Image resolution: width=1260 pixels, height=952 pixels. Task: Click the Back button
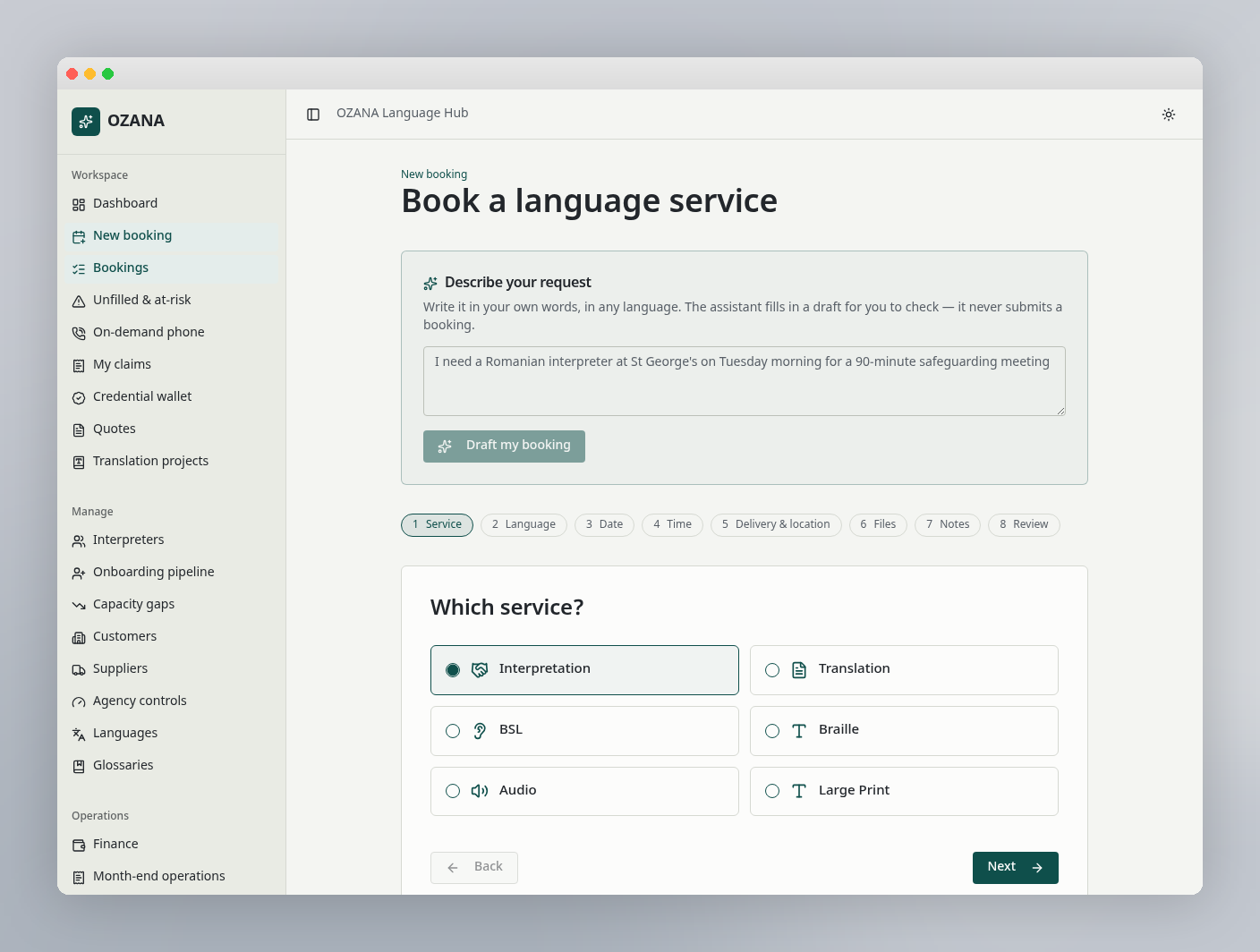point(474,868)
